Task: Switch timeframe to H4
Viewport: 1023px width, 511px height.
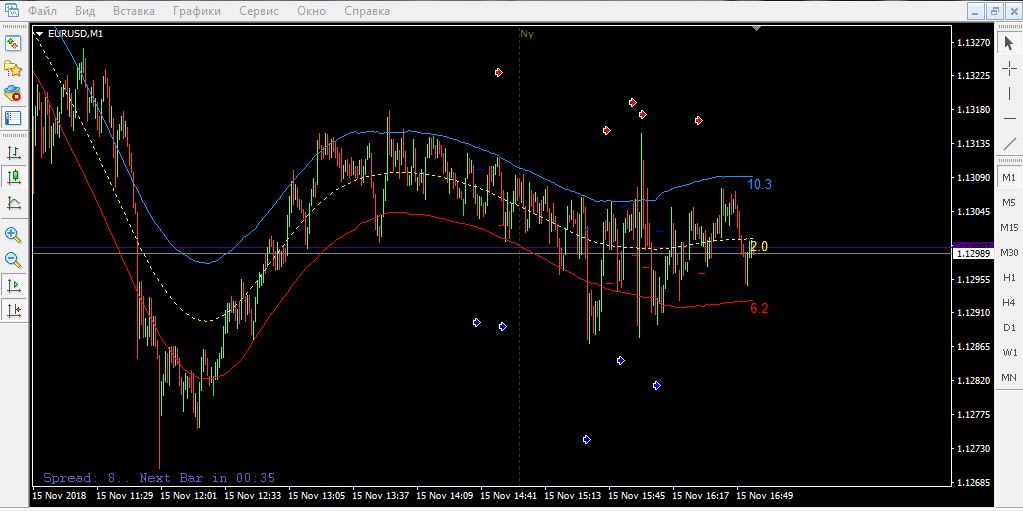Action: (1009, 302)
